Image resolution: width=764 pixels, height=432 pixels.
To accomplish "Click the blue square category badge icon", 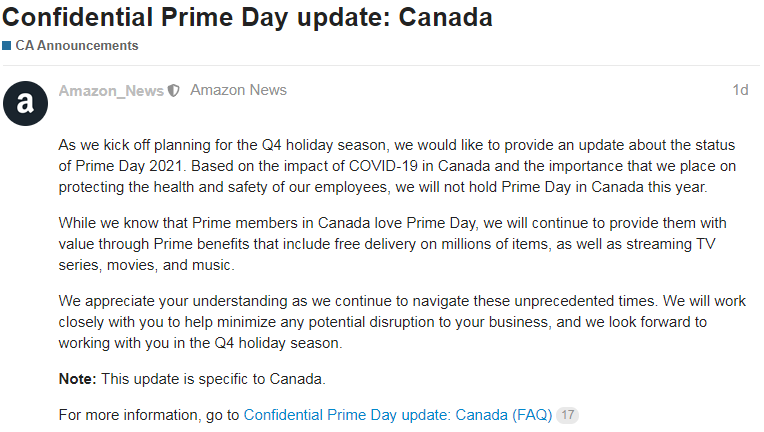I will [x=7, y=46].
